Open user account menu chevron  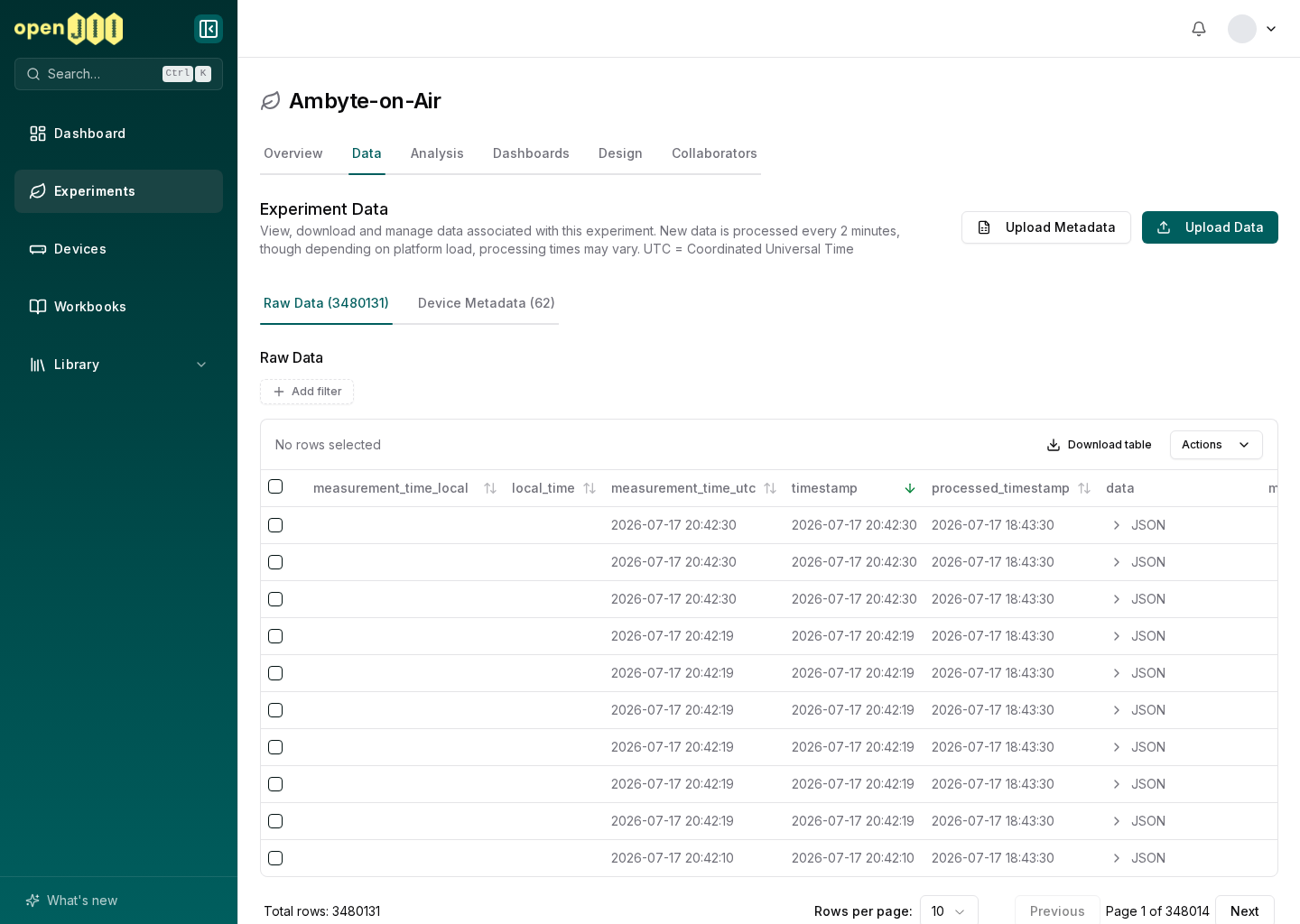coord(1271,29)
